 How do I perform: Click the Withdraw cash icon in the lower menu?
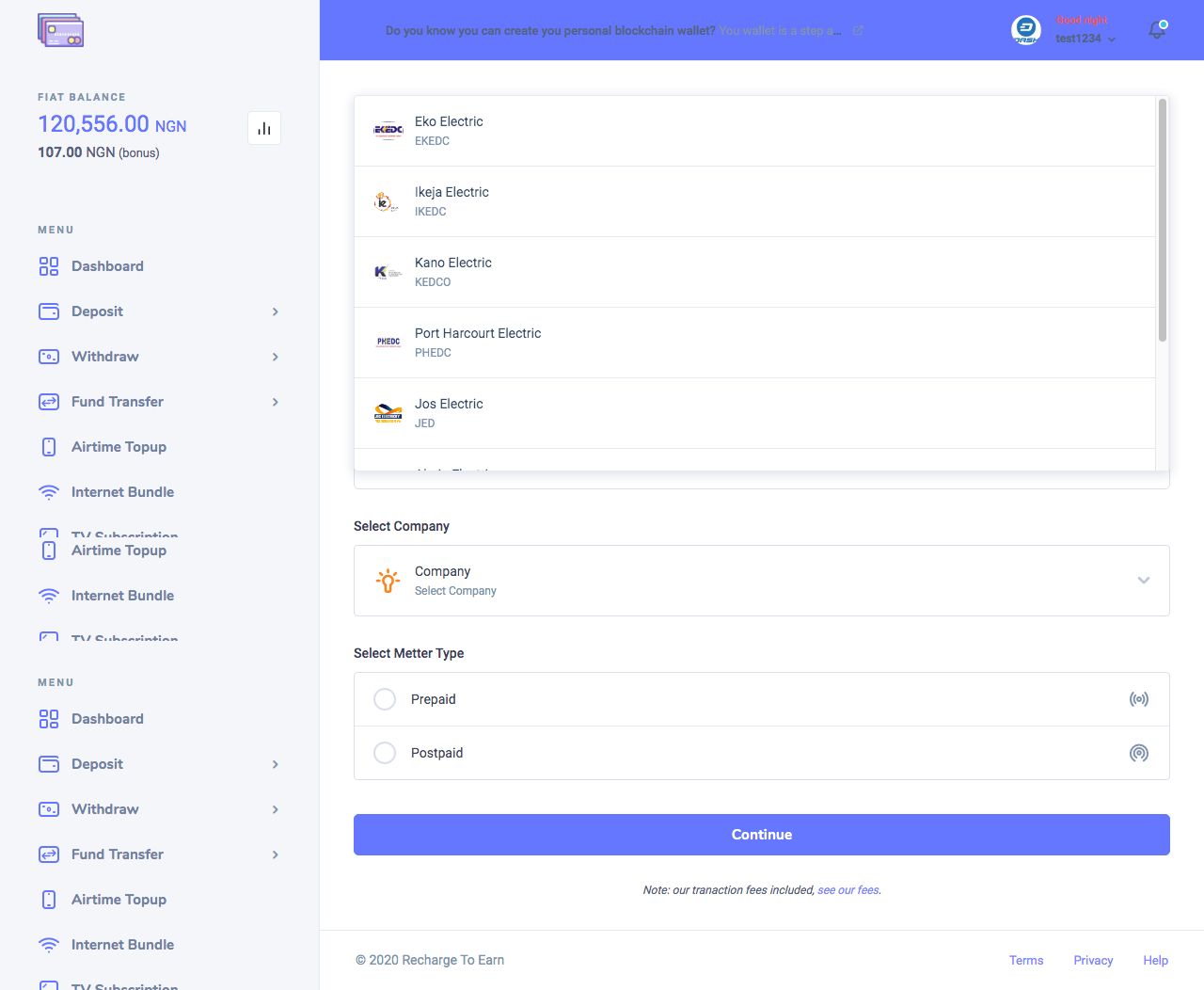click(x=49, y=809)
